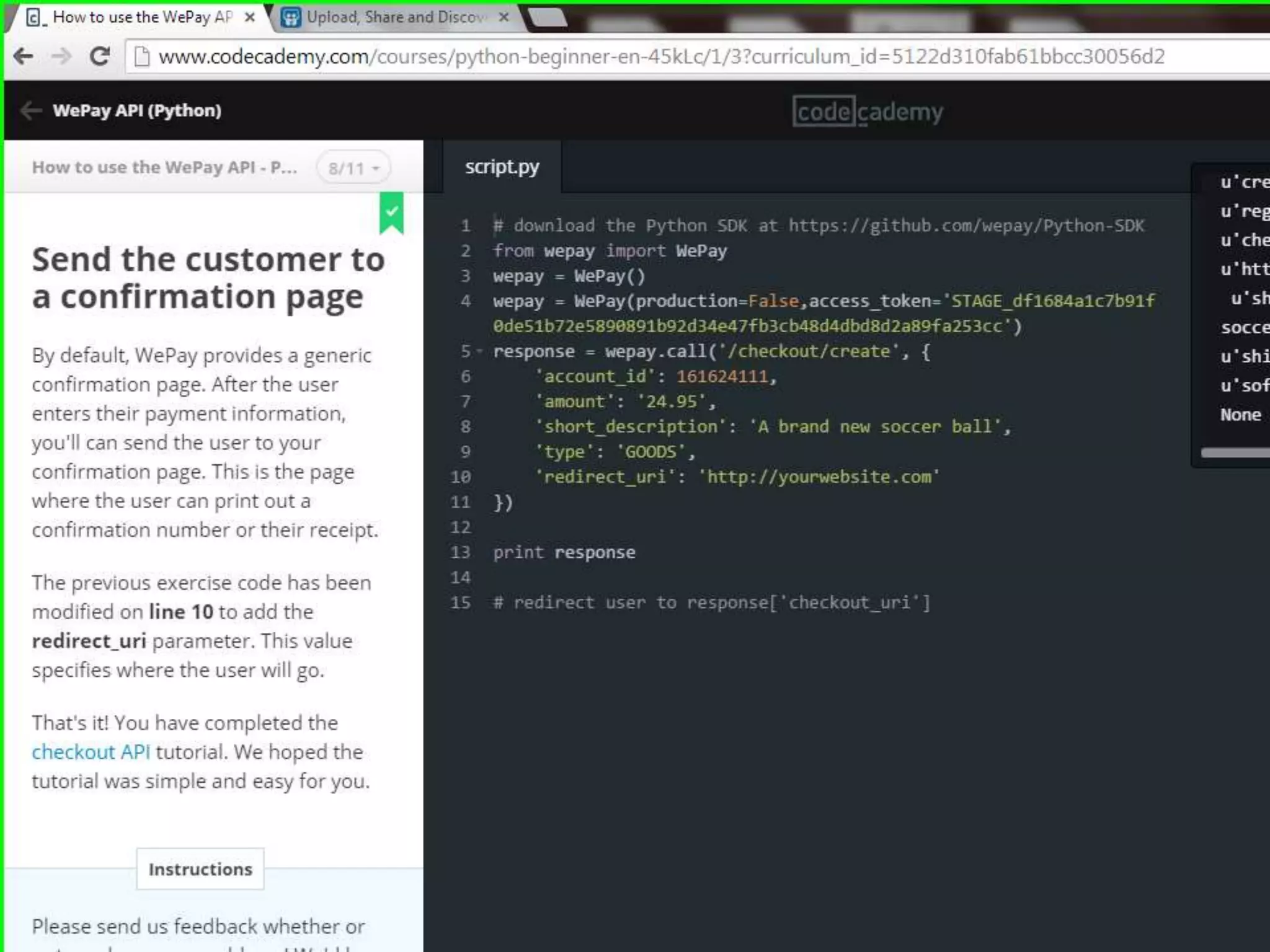Open the 8/11 exercise dropdown
This screenshot has width=1270, height=952.
pyautogui.click(x=353, y=168)
